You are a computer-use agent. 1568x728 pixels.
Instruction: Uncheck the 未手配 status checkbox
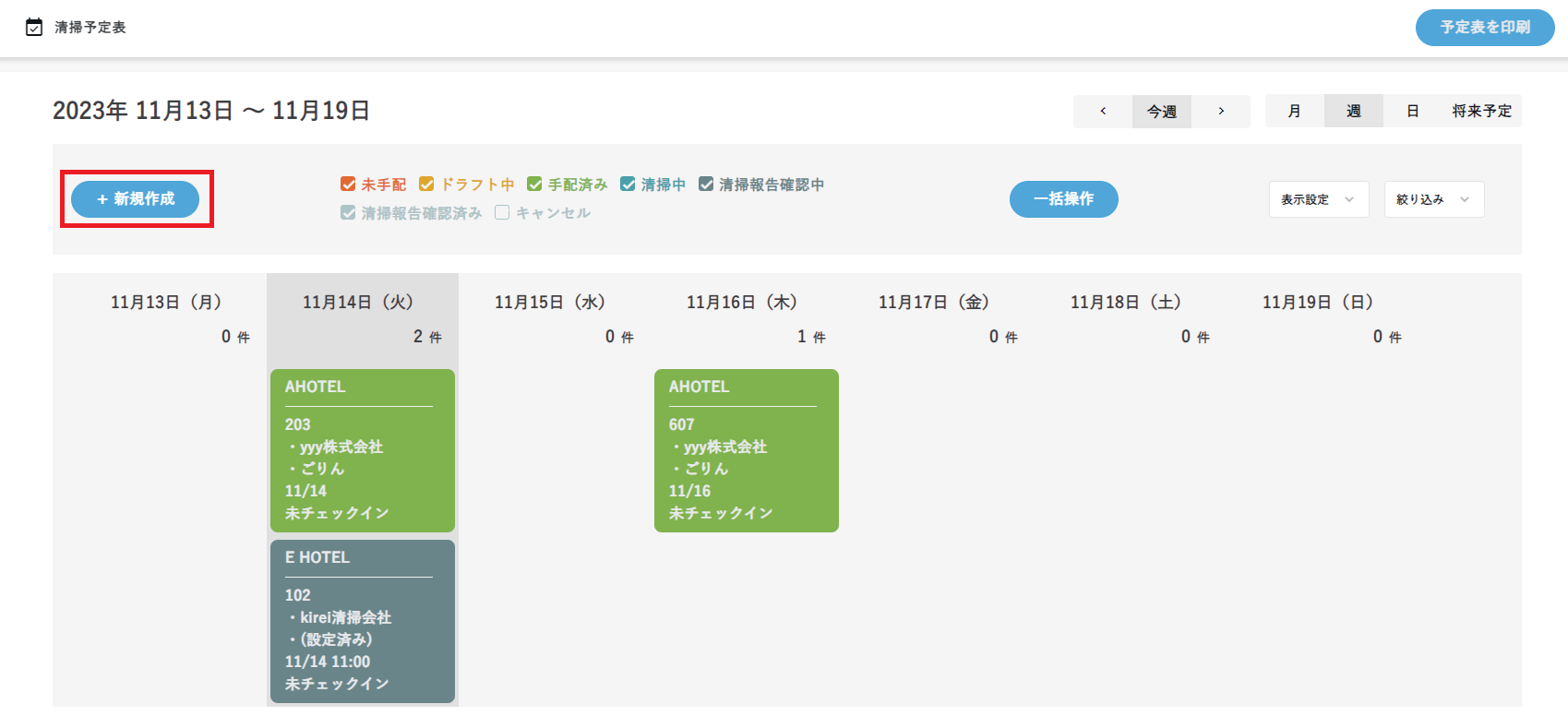(349, 185)
